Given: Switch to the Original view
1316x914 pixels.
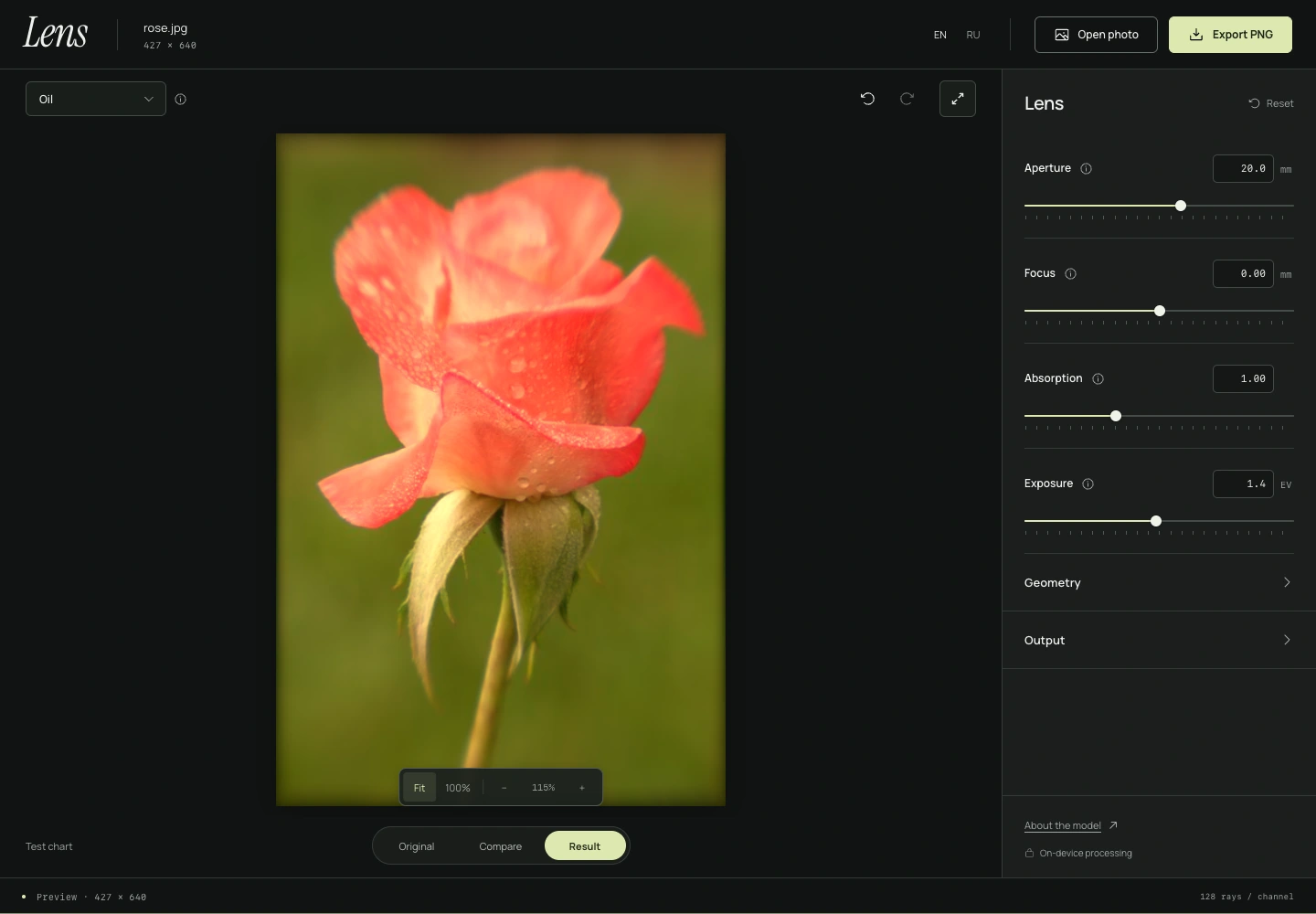Looking at the screenshot, I should click(x=417, y=846).
